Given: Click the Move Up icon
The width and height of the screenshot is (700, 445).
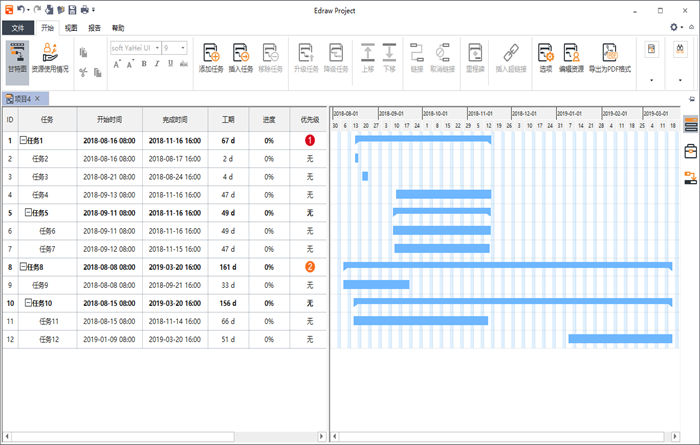Looking at the screenshot, I should [x=368, y=53].
